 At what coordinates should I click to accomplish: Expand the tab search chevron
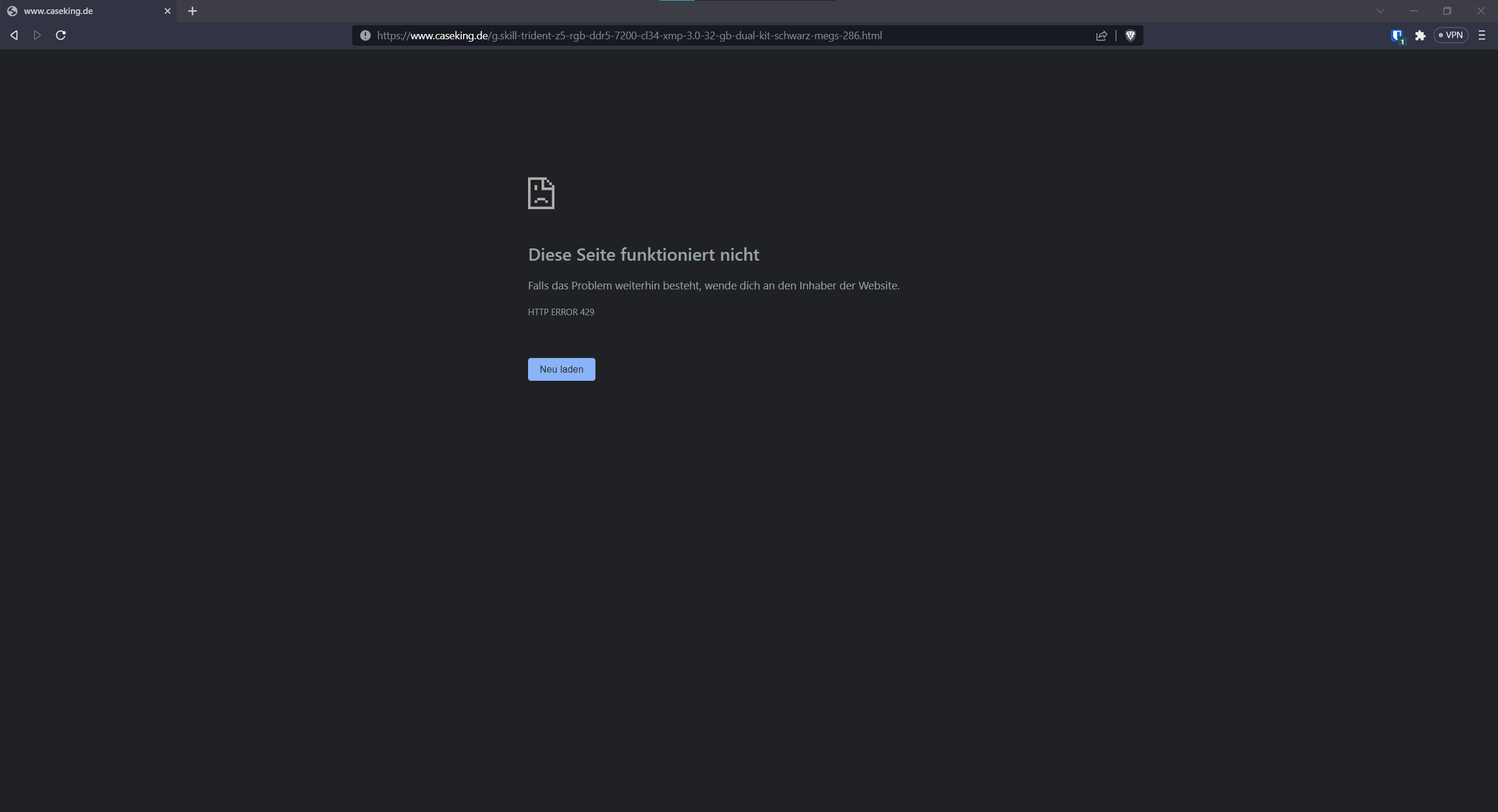(1380, 11)
